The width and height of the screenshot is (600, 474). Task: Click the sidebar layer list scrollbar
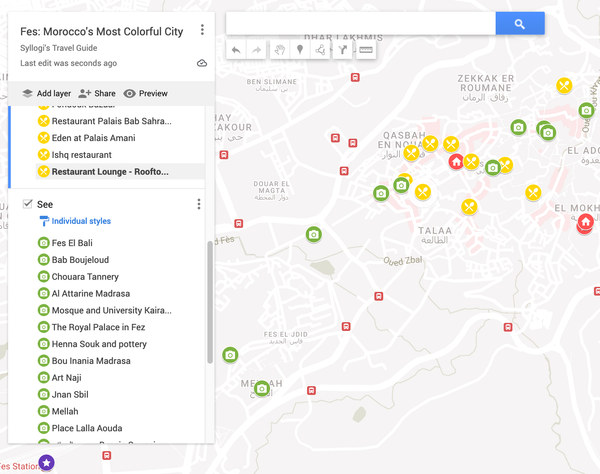coord(210,302)
